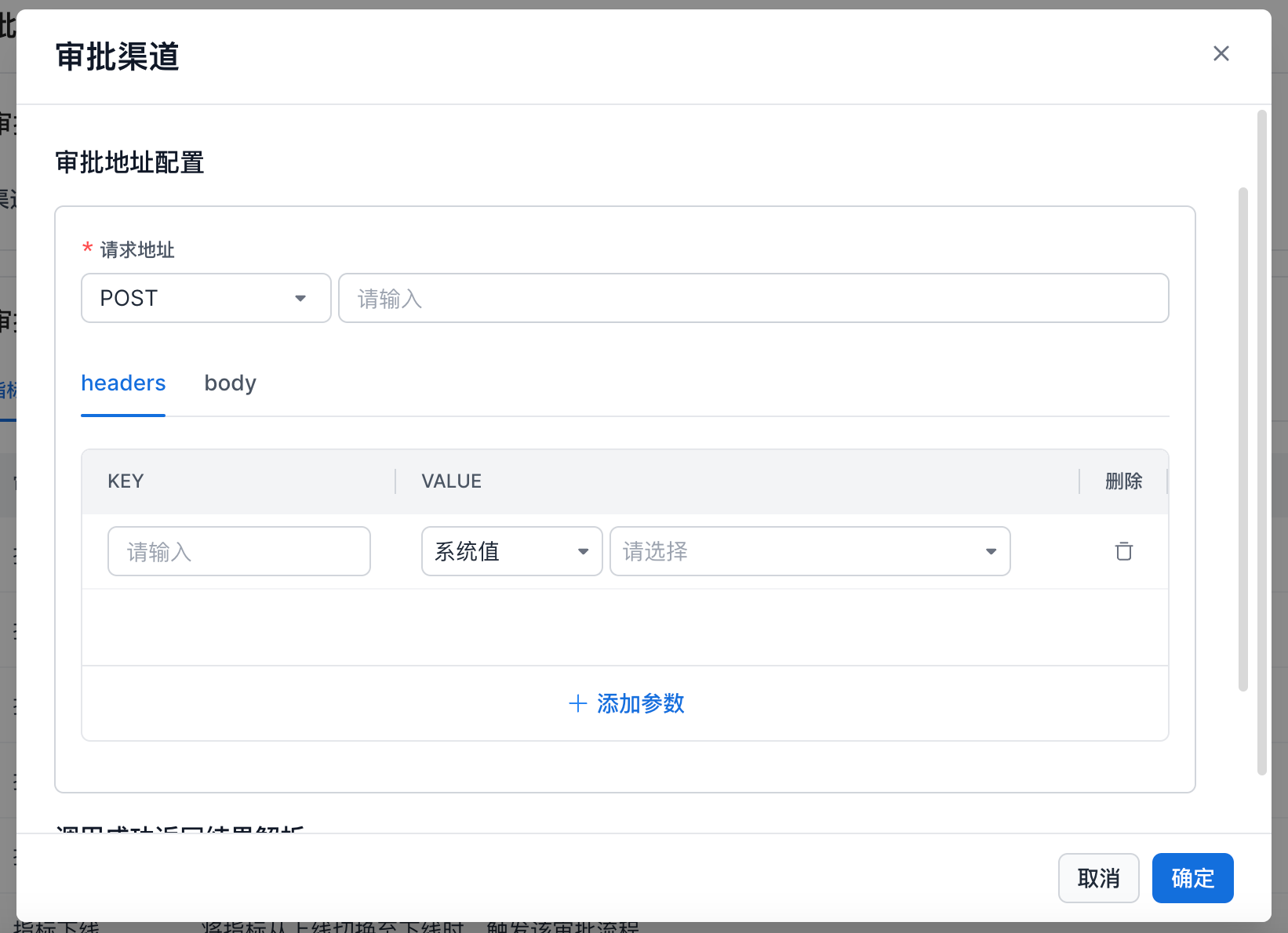This screenshot has width=1288, height=933.
Task: Click the inner form scrollbar thumb
Action: pyautogui.click(x=1243, y=439)
